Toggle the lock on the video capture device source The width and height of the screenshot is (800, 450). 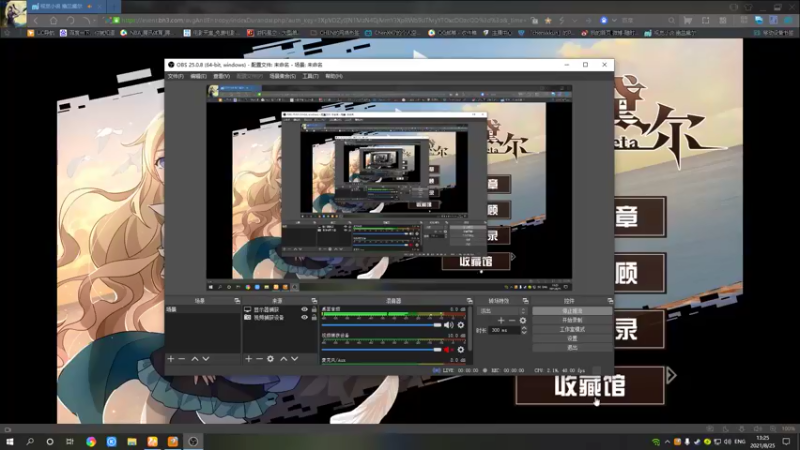pyautogui.click(x=314, y=317)
